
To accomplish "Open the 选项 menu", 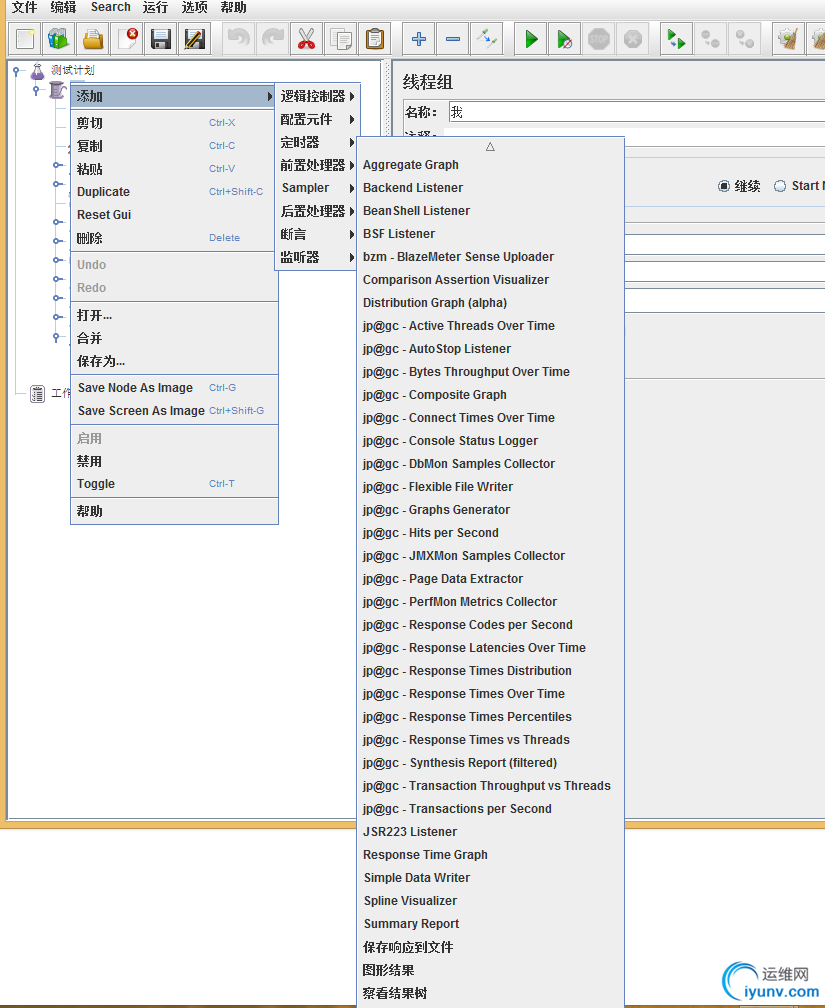I will coord(194,7).
